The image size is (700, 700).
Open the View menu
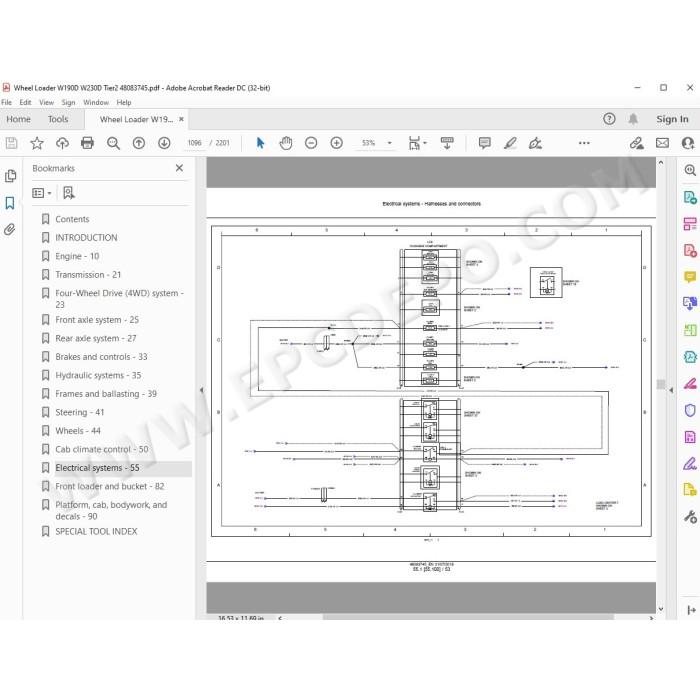tap(46, 102)
